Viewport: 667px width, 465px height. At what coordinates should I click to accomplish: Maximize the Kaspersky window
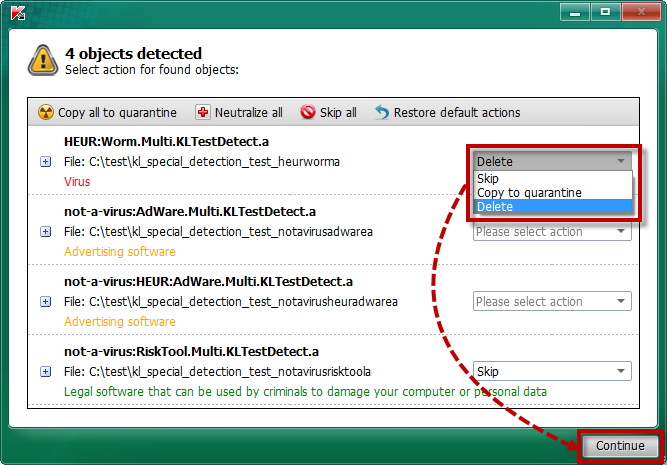(x=605, y=12)
